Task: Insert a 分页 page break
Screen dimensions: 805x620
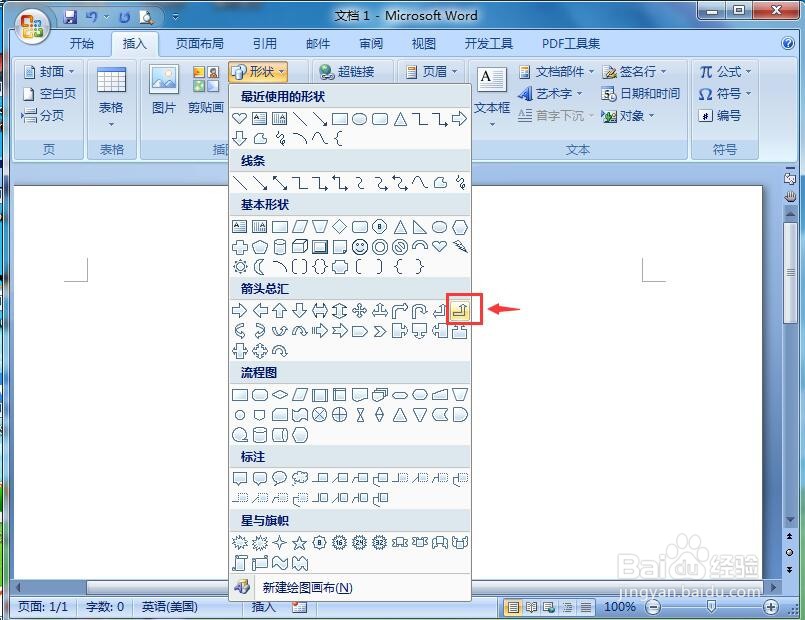Action: 43,115
